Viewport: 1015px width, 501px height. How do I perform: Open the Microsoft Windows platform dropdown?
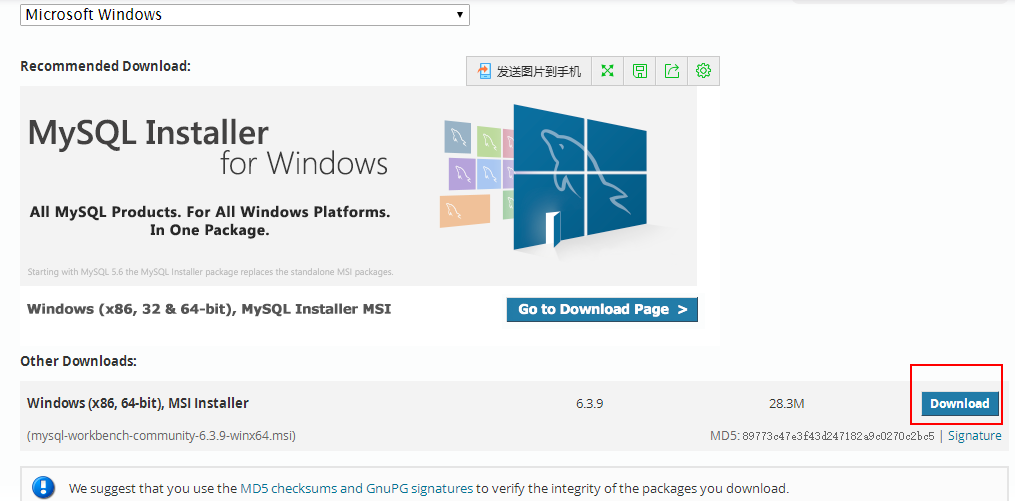click(x=245, y=14)
